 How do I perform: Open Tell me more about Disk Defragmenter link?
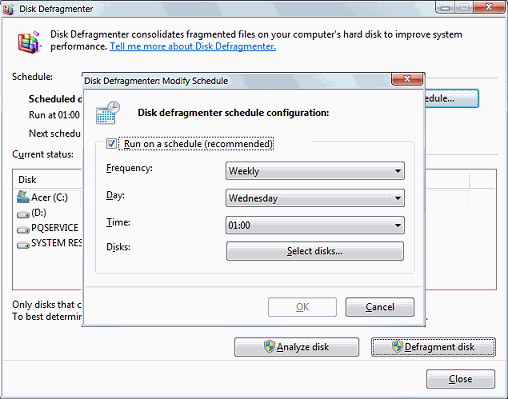(x=193, y=46)
